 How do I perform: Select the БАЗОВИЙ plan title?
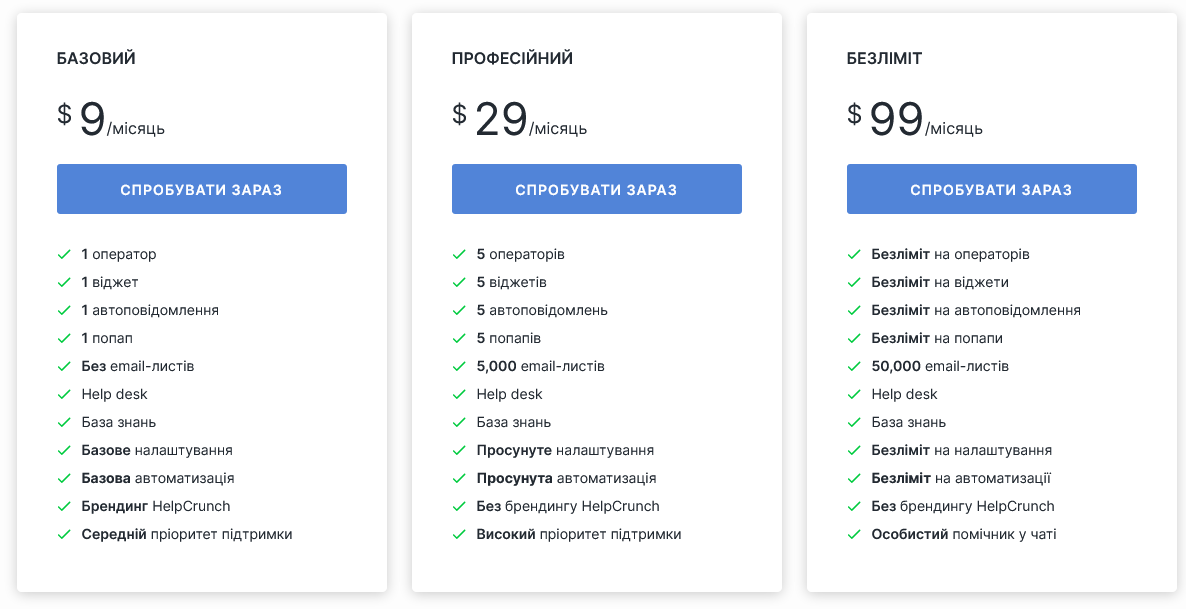(x=96, y=58)
